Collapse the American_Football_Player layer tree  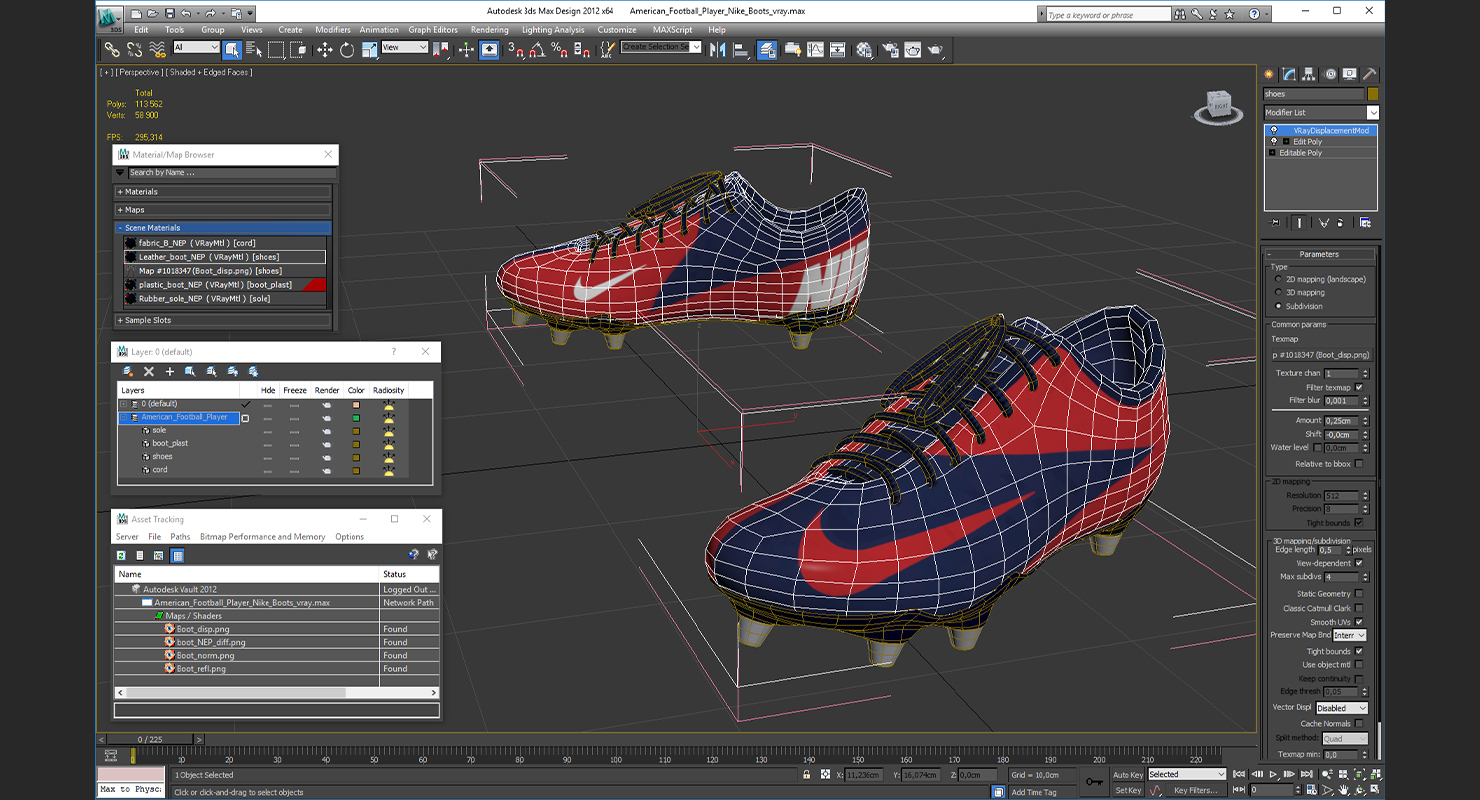[x=124, y=417]
